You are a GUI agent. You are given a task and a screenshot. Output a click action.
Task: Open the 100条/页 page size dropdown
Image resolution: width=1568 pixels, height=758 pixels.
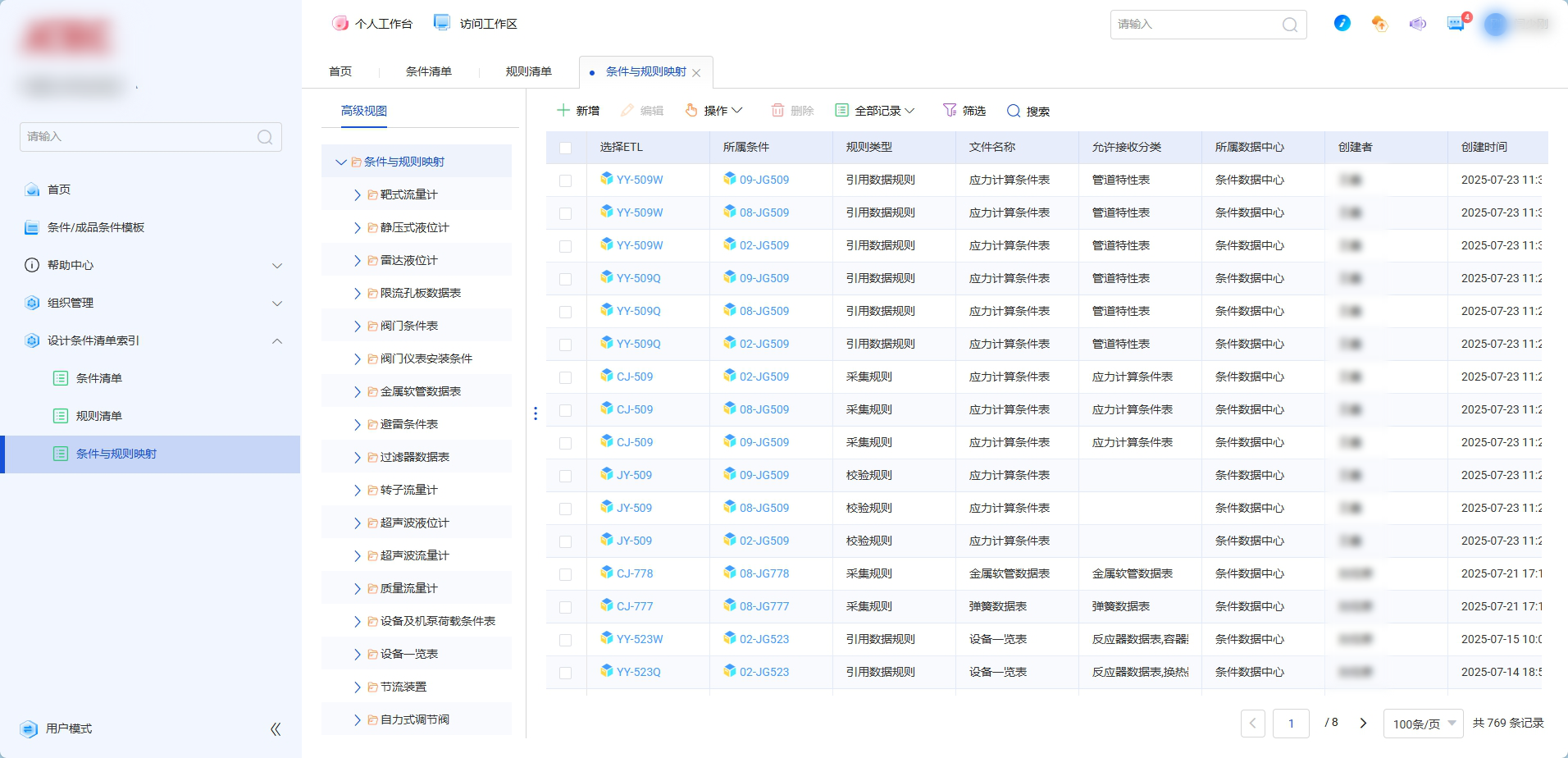[x=1424, y=724]
